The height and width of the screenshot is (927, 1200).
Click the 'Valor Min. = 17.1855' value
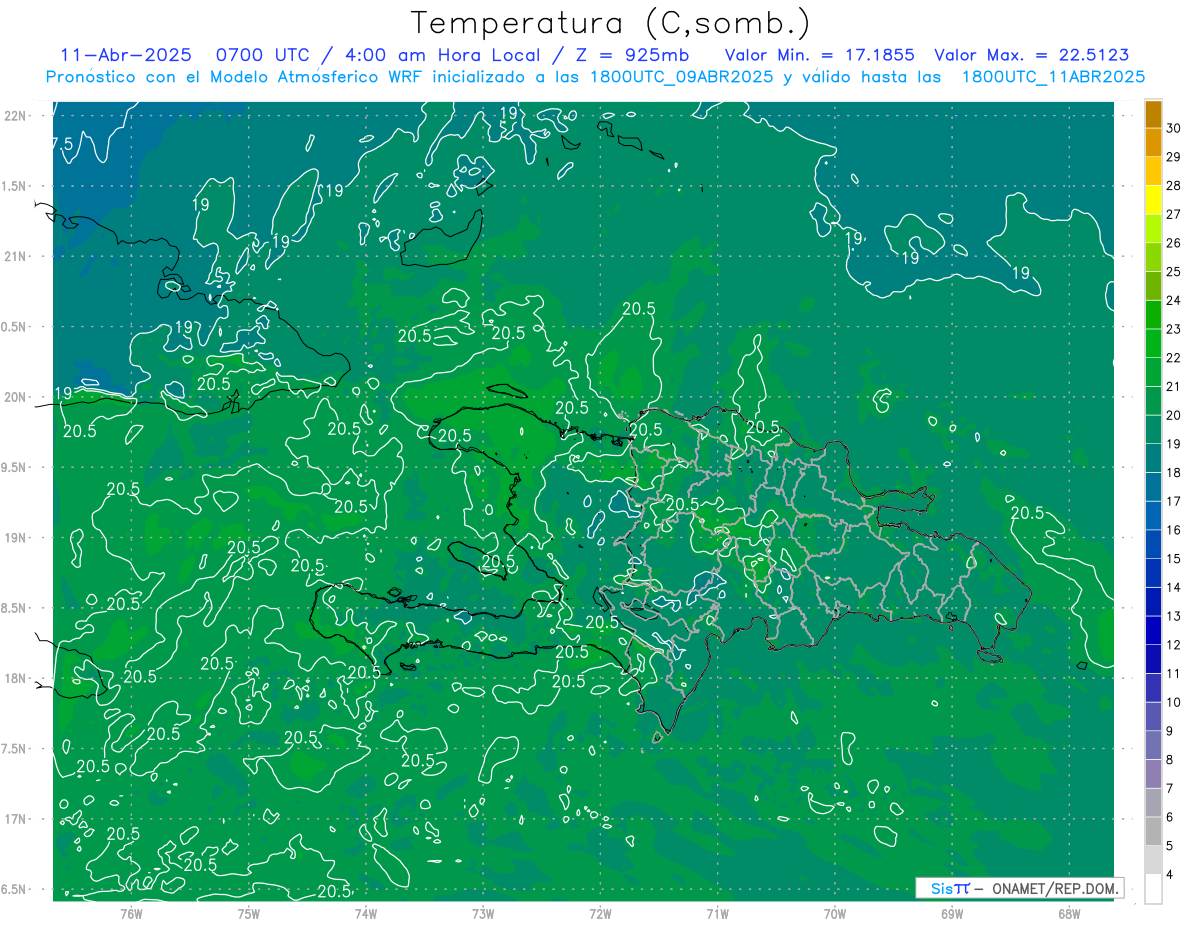819,55
